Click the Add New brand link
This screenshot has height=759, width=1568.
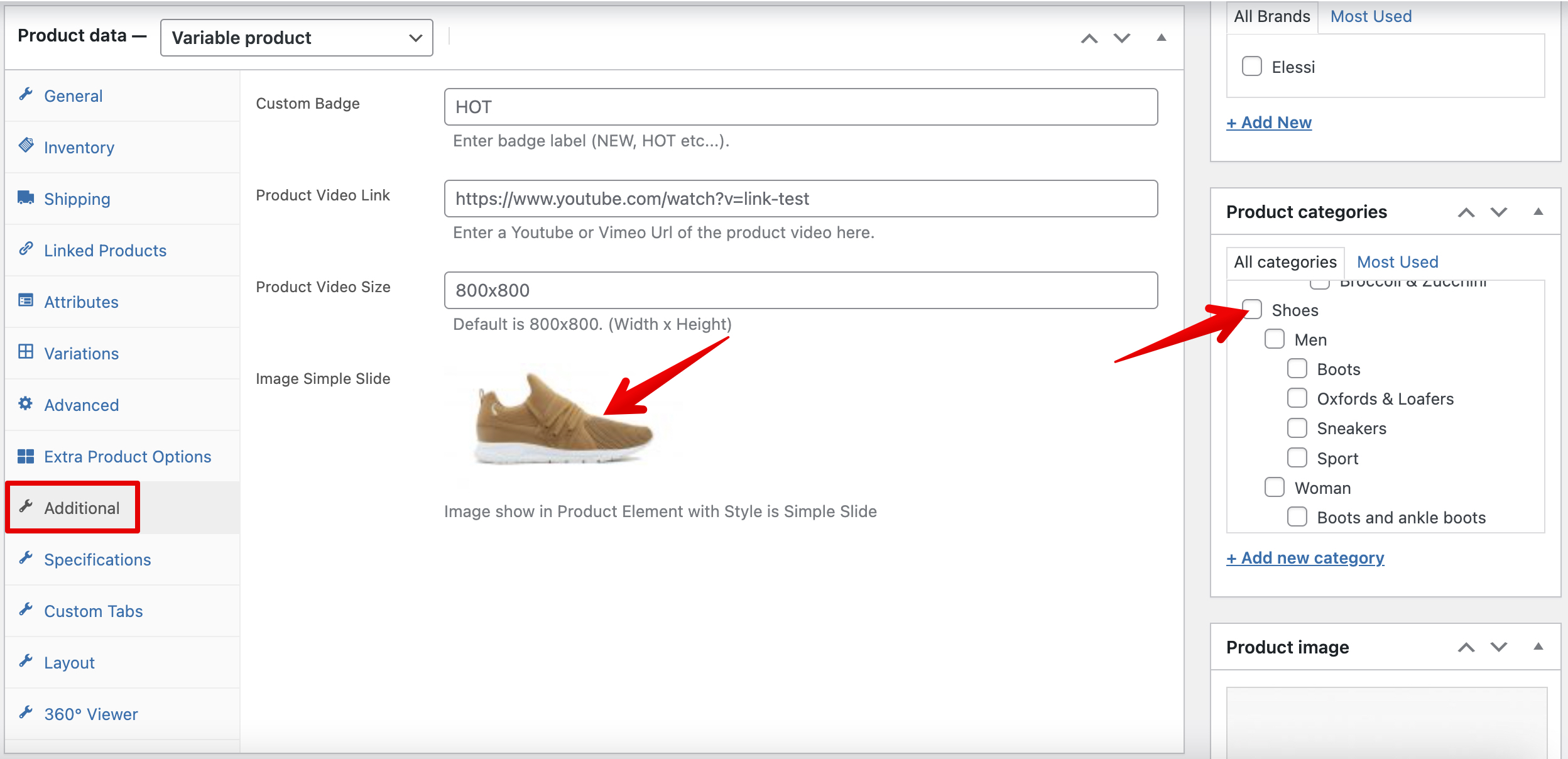click(1269, 123)
